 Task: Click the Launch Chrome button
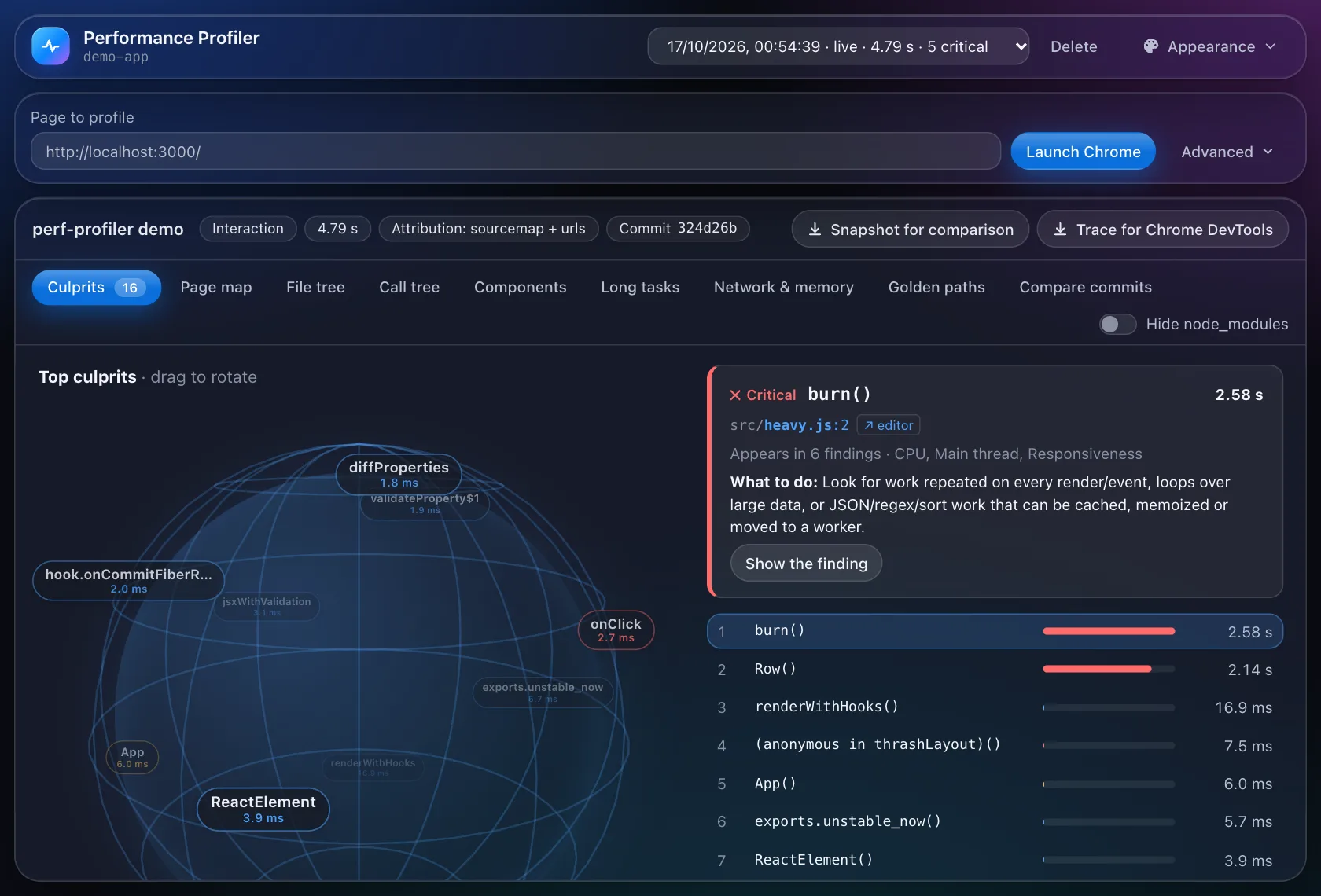click(1083, 152)
